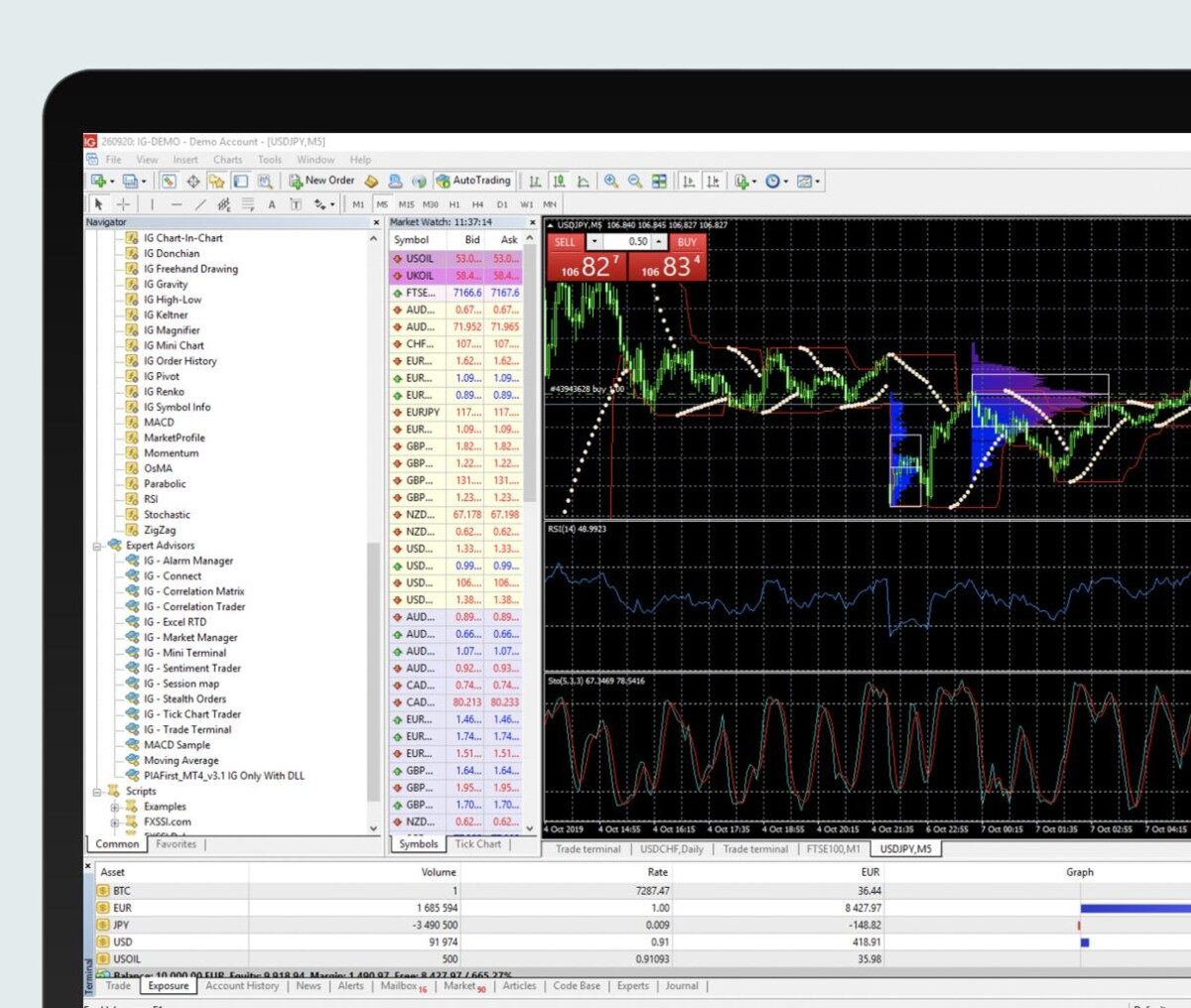1191x1008 pixels.
Task: Collapse the Expert Advisors tree node
Action: [98, 546]
